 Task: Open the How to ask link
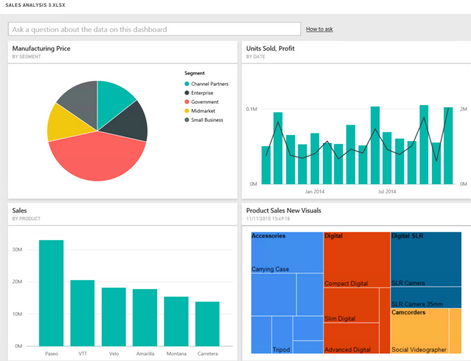319,29
